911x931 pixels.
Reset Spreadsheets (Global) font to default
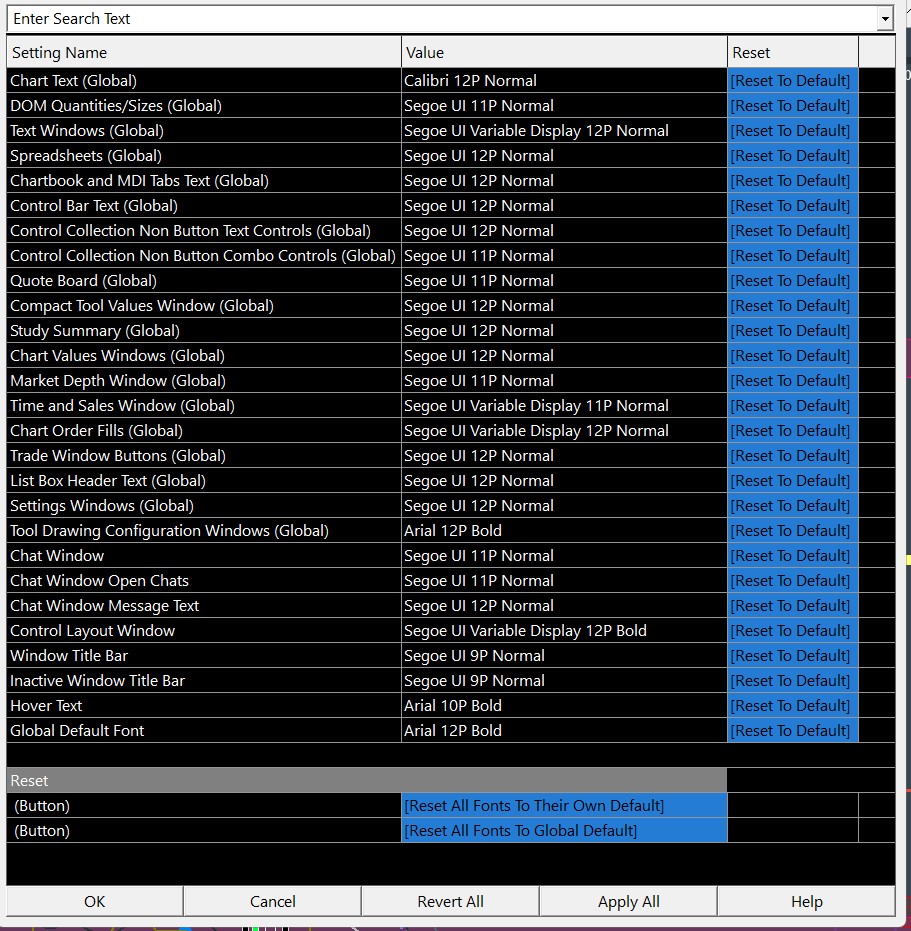[792, 156]
